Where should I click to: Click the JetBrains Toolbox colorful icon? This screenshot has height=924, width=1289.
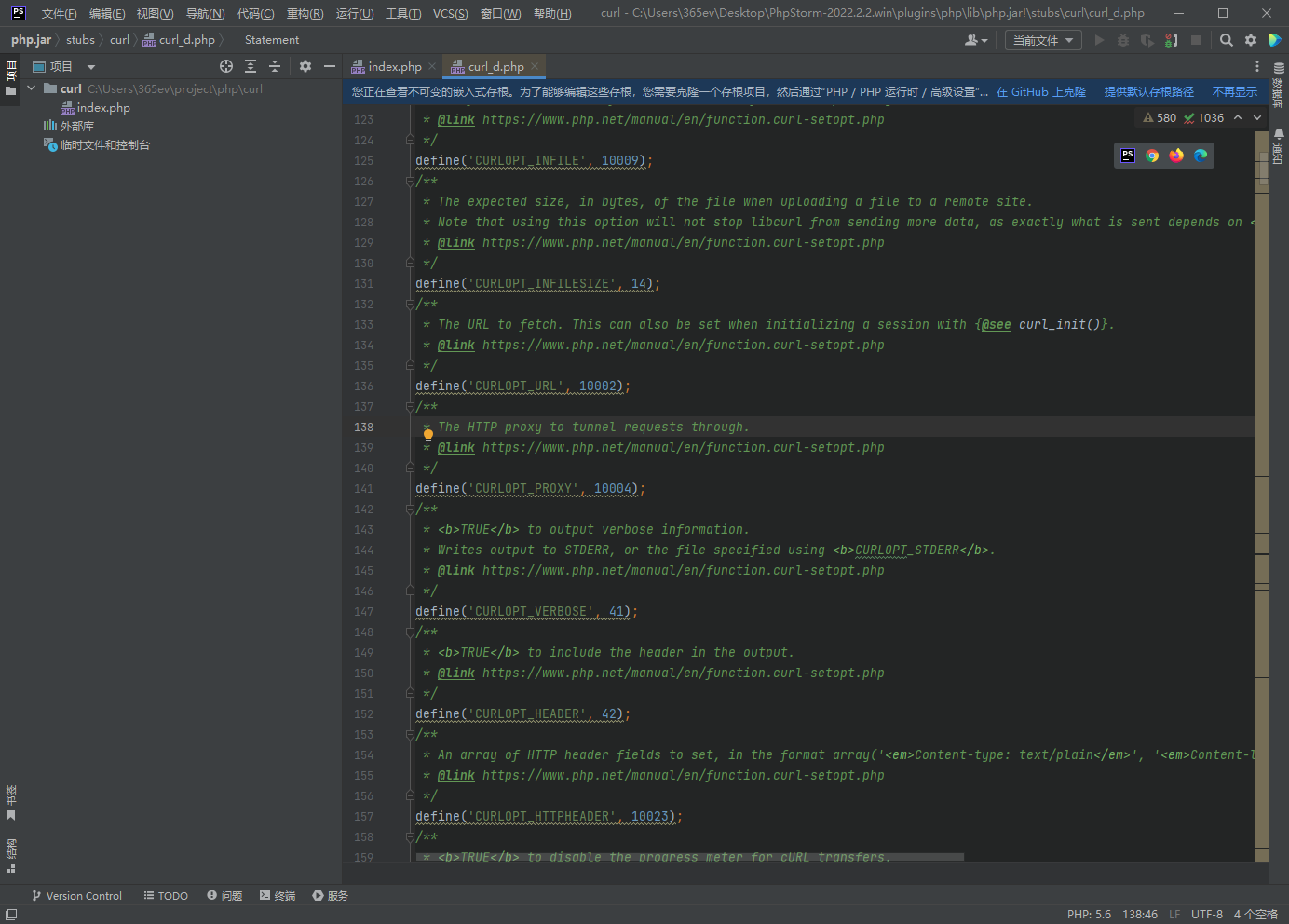tap(1275, 40)
